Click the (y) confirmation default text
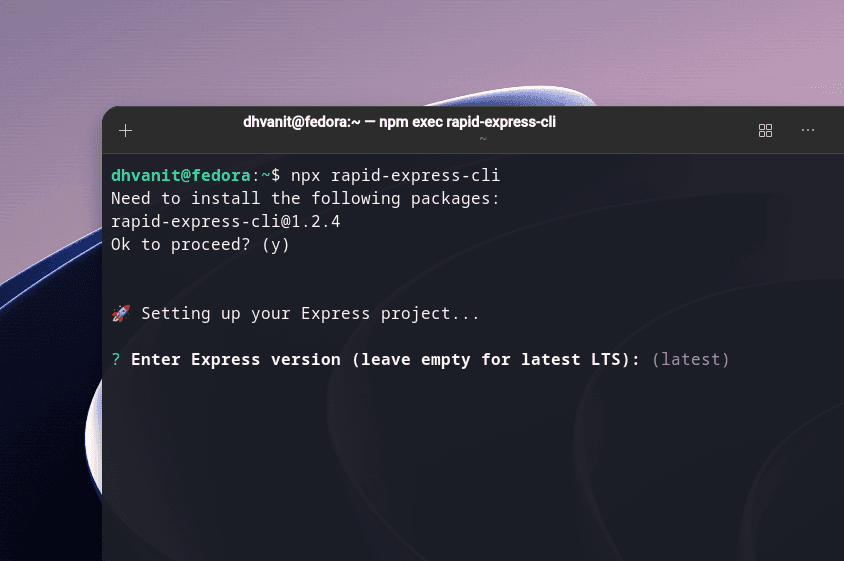Image resolution: width=844 pixels, height=561 pixels. 276,245
